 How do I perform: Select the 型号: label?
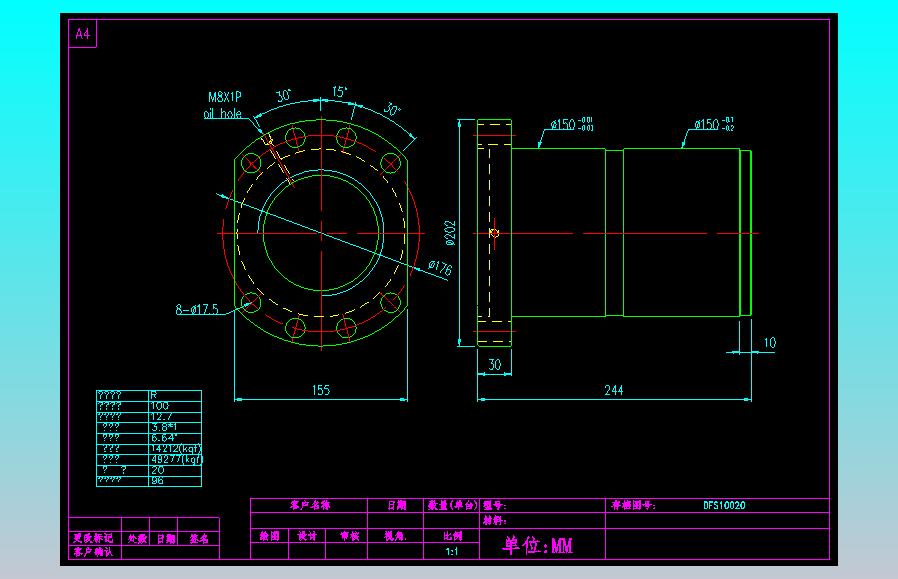[494, 505]
